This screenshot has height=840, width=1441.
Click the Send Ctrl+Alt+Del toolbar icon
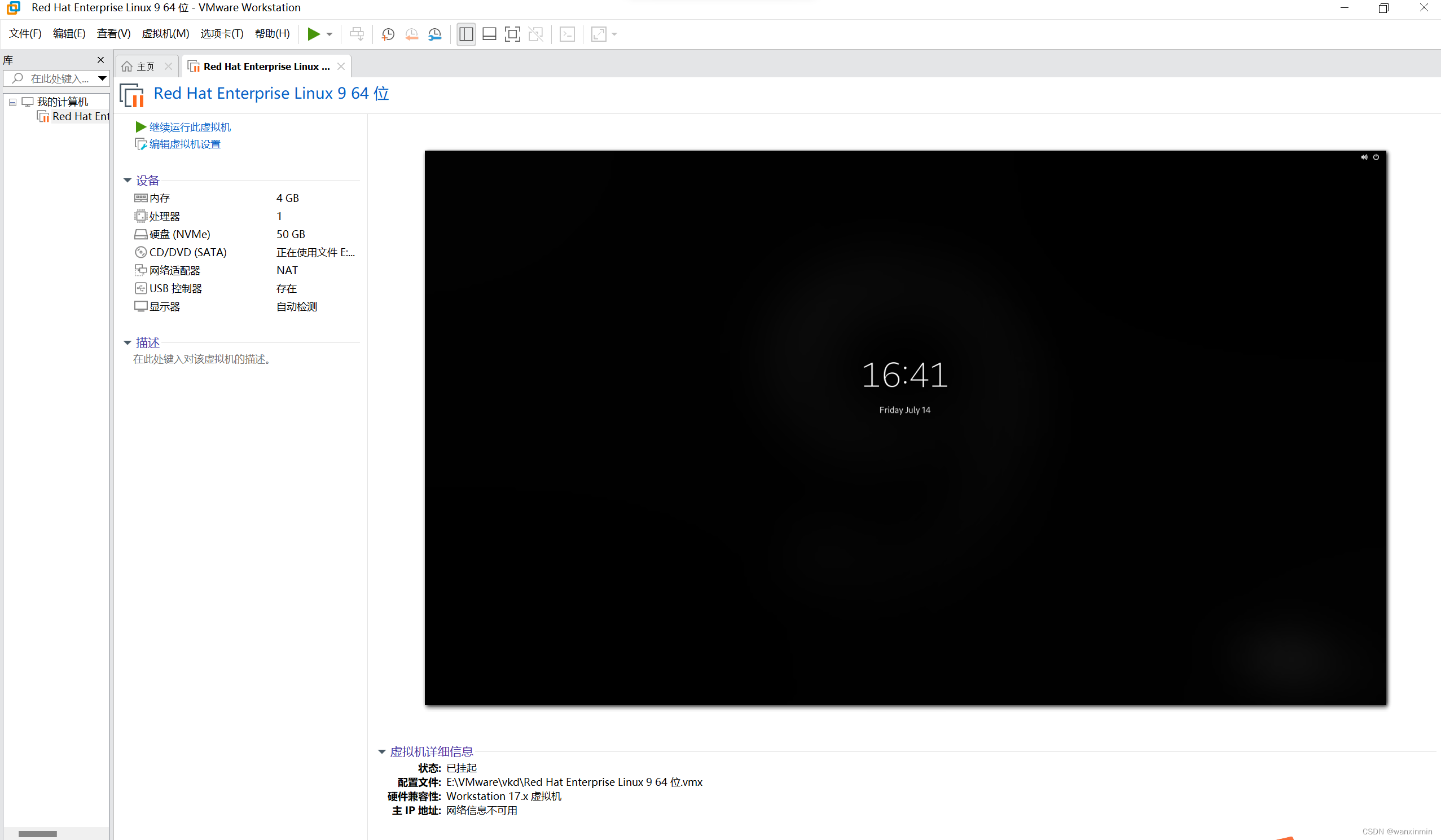[x=357, y=34]
